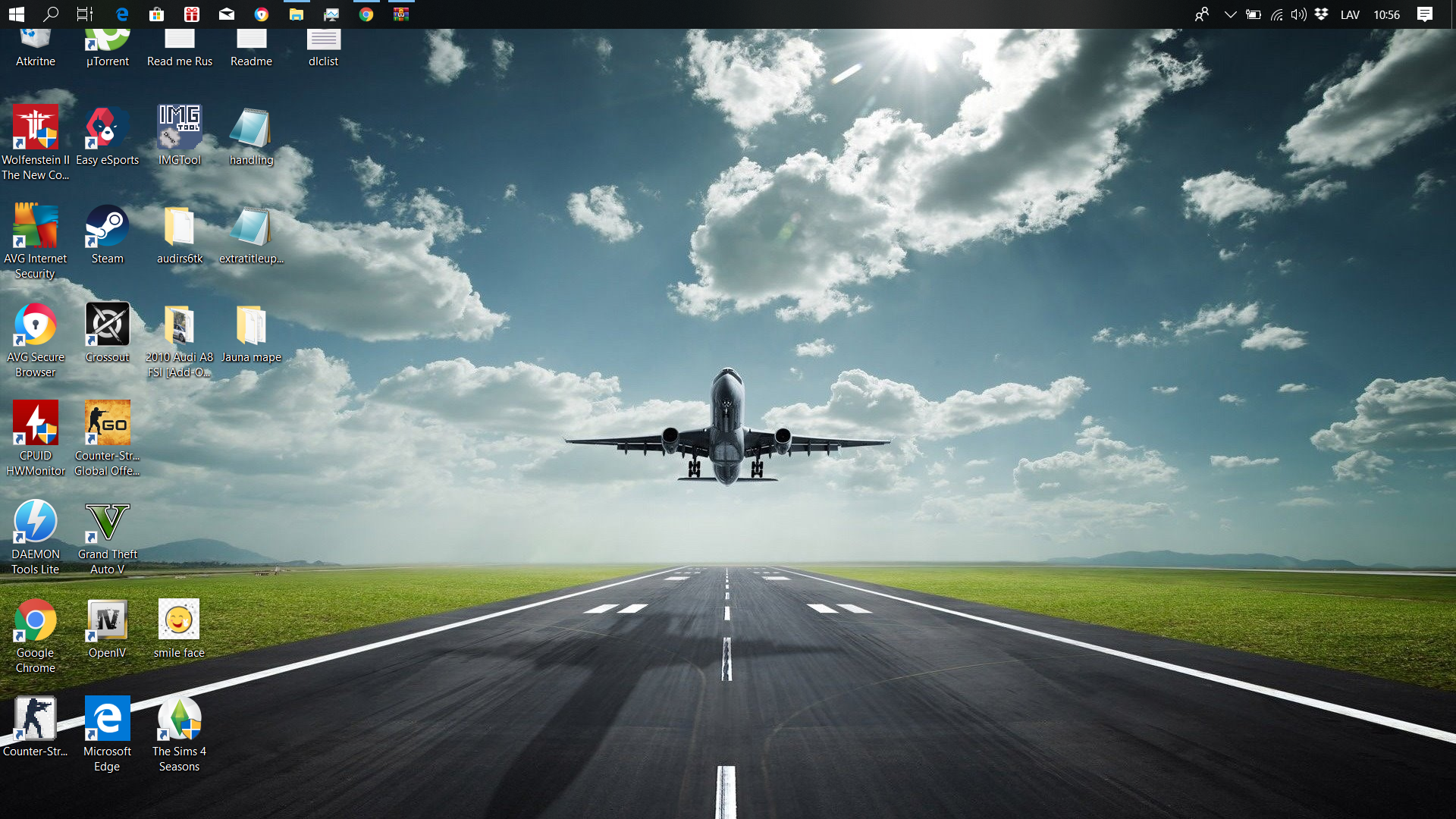
Task: Select AVG Secure Browser desktop shortcut
Action: coord(35,340)
